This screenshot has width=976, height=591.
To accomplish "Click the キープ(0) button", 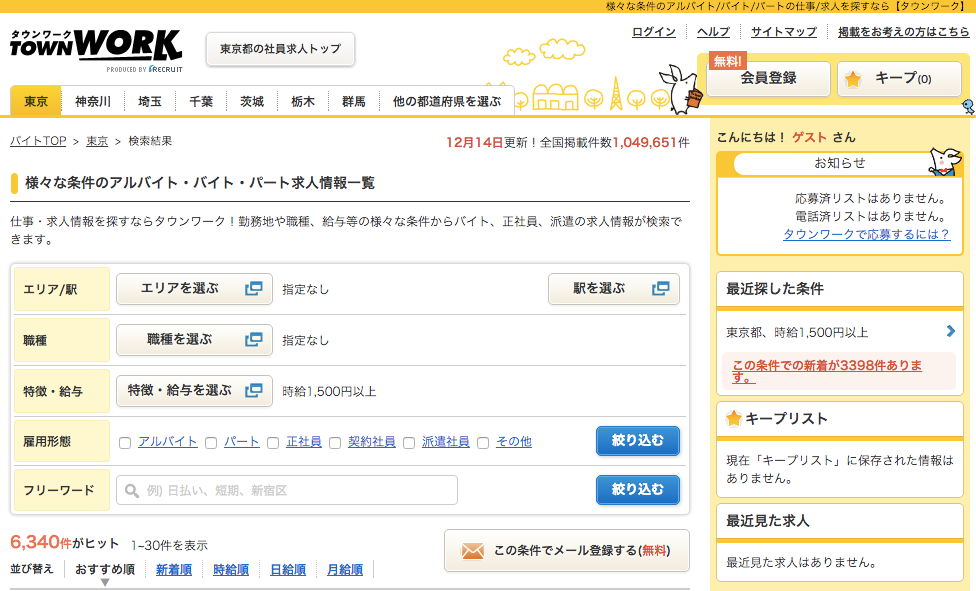I will pos(899,78).
